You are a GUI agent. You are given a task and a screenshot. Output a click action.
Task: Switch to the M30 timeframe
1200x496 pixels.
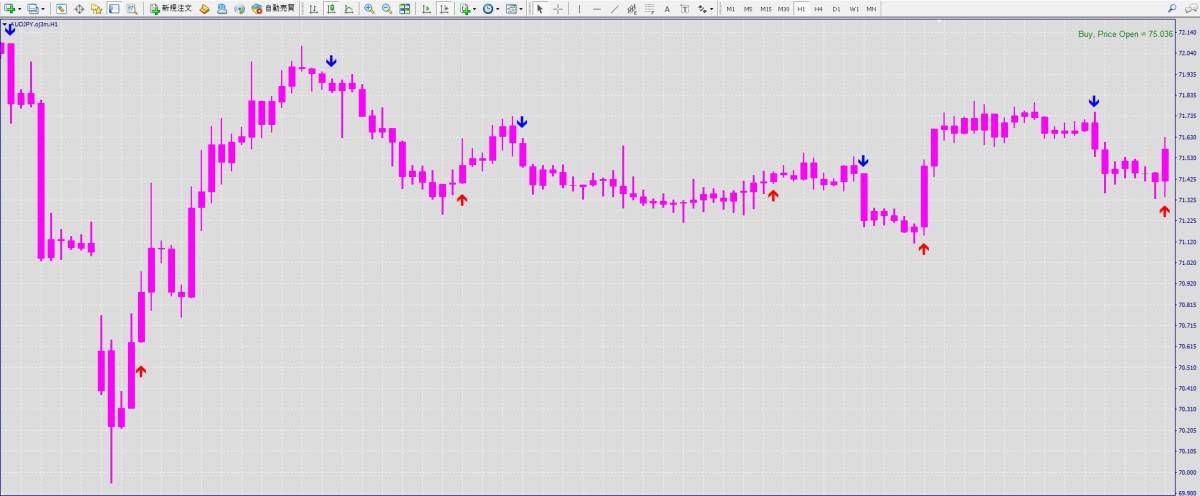(x=783, y=9)
